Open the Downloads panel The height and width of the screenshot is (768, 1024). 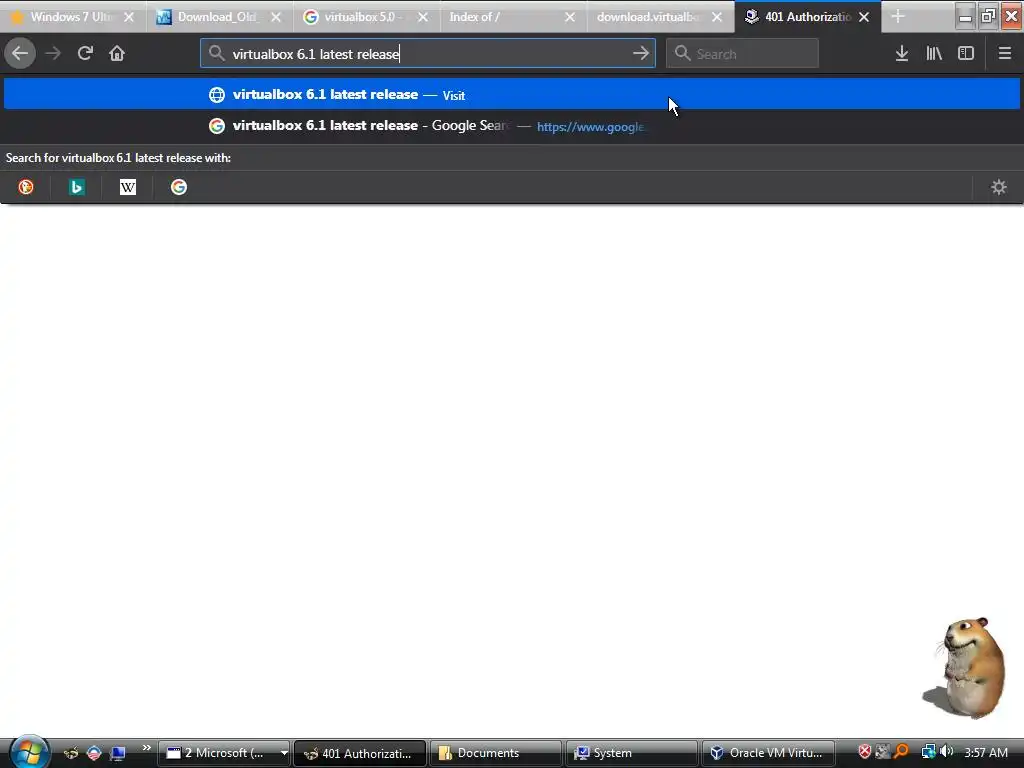pos(902,54)
